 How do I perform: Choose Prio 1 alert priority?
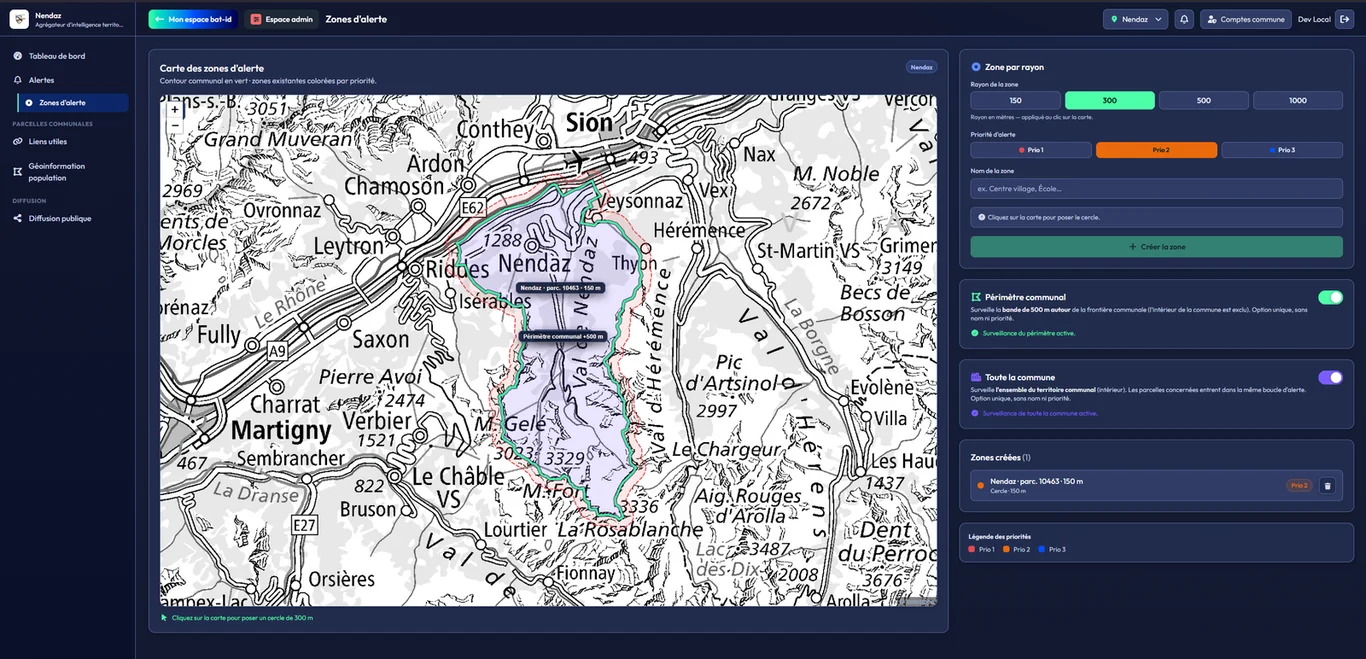click(x=1031, y=150)
